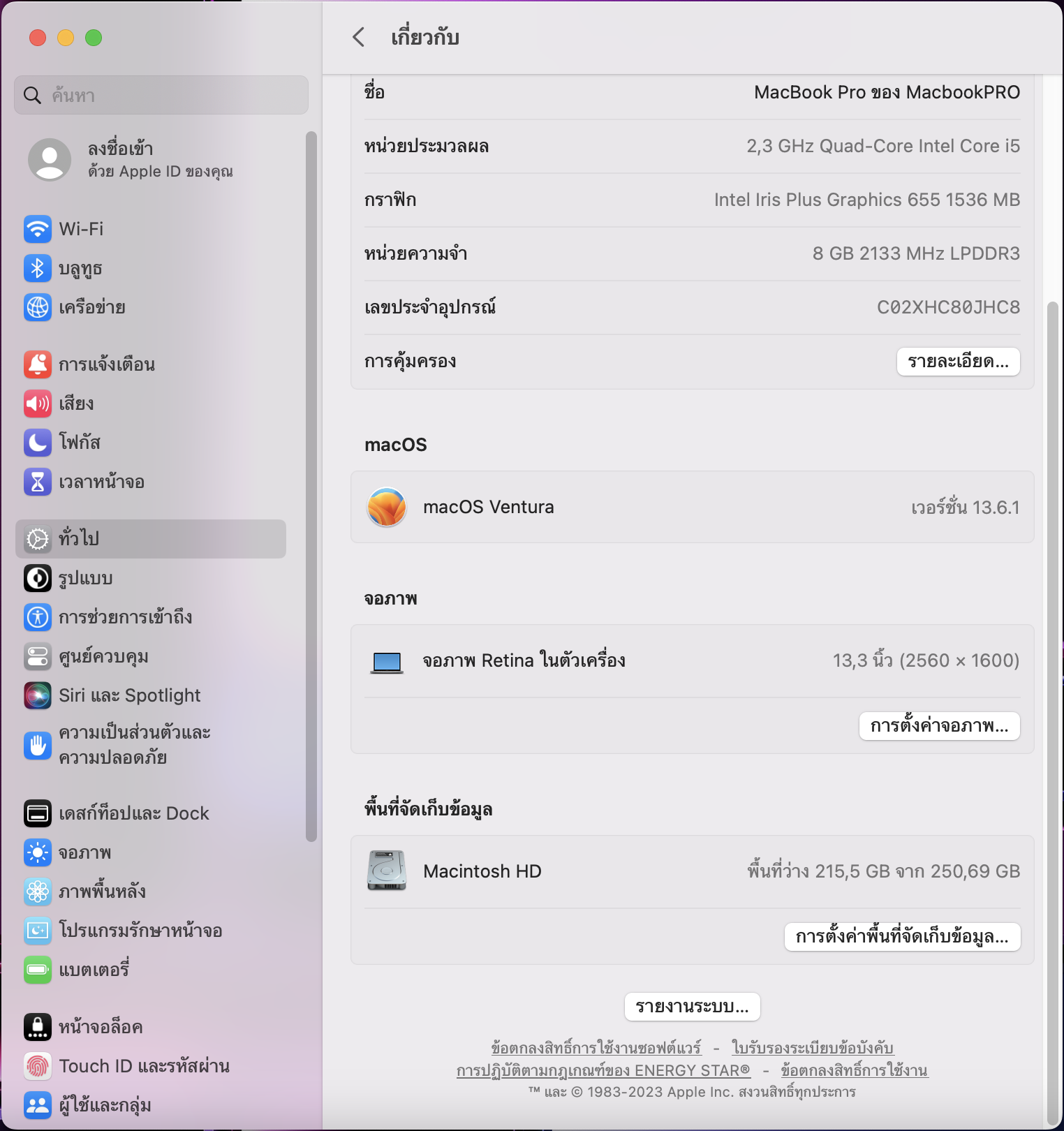Click the processor value Quad-Core Intel Core i5
Viewport: 1064px width, 1131px height.
click(x=919, y=146)
